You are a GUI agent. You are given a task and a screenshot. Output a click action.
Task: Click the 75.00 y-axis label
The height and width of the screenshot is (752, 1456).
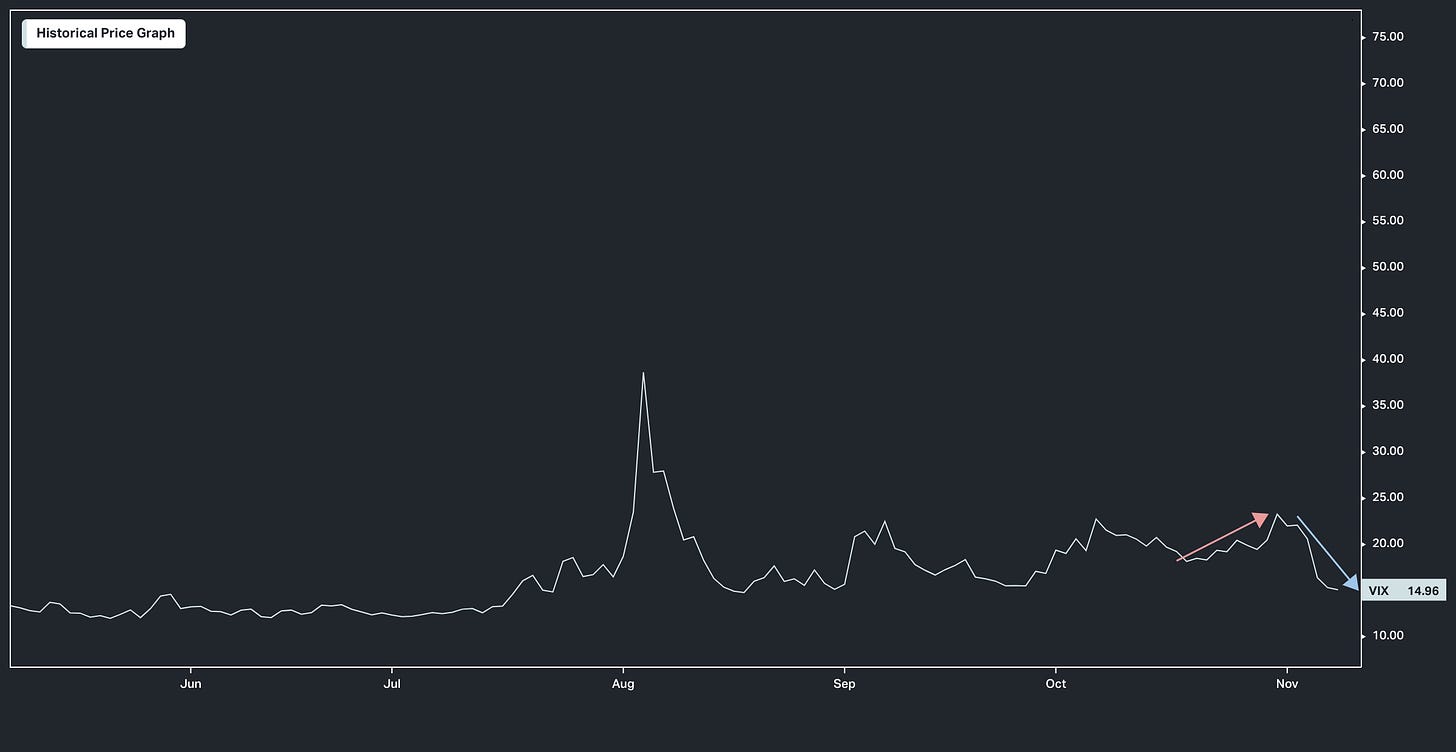(1388, 37)
